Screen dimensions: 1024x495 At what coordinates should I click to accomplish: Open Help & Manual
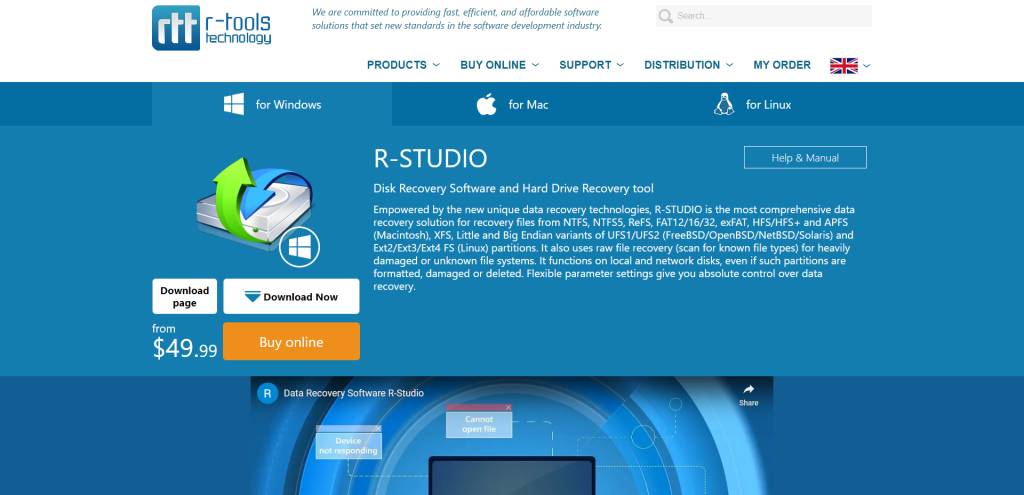point(805,157)
